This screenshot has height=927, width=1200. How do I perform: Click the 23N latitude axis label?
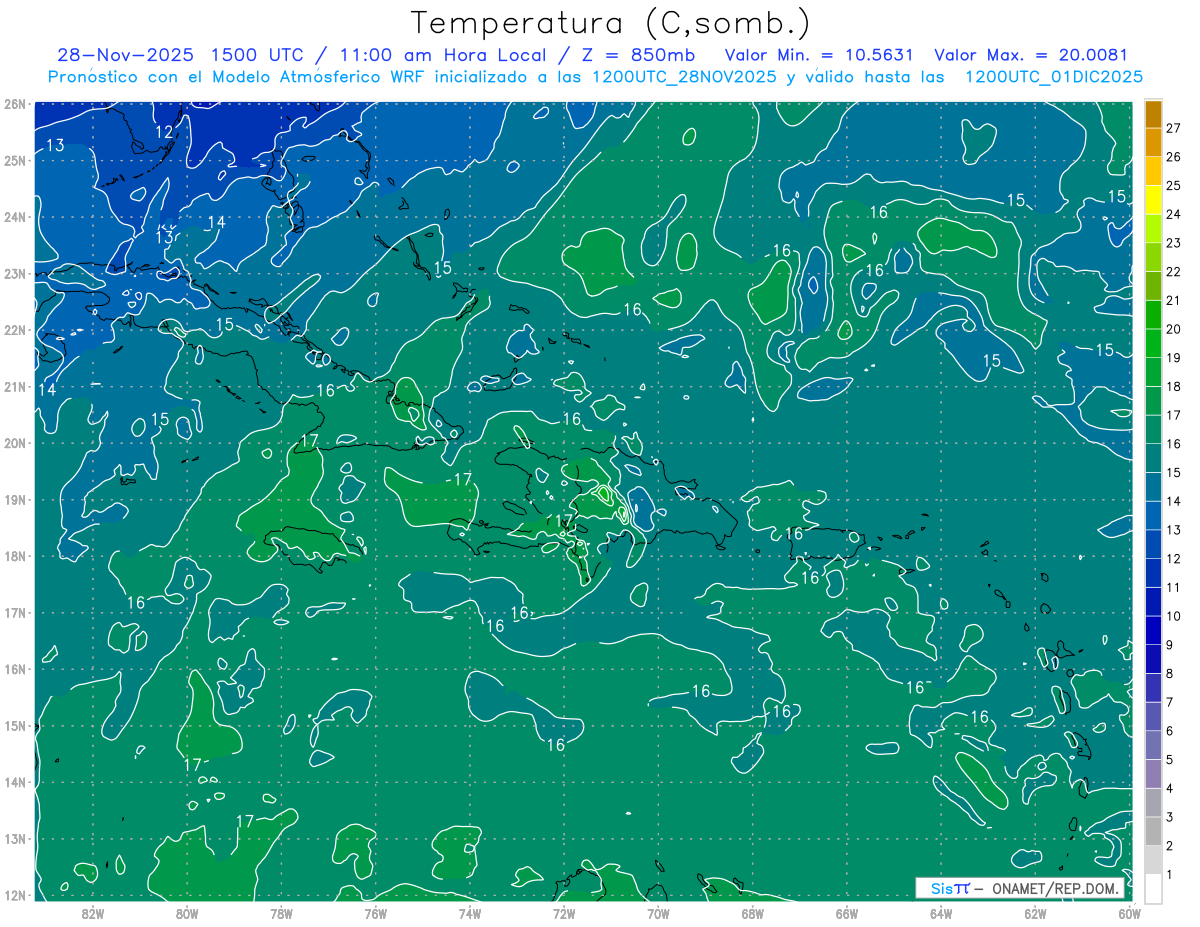15,273
